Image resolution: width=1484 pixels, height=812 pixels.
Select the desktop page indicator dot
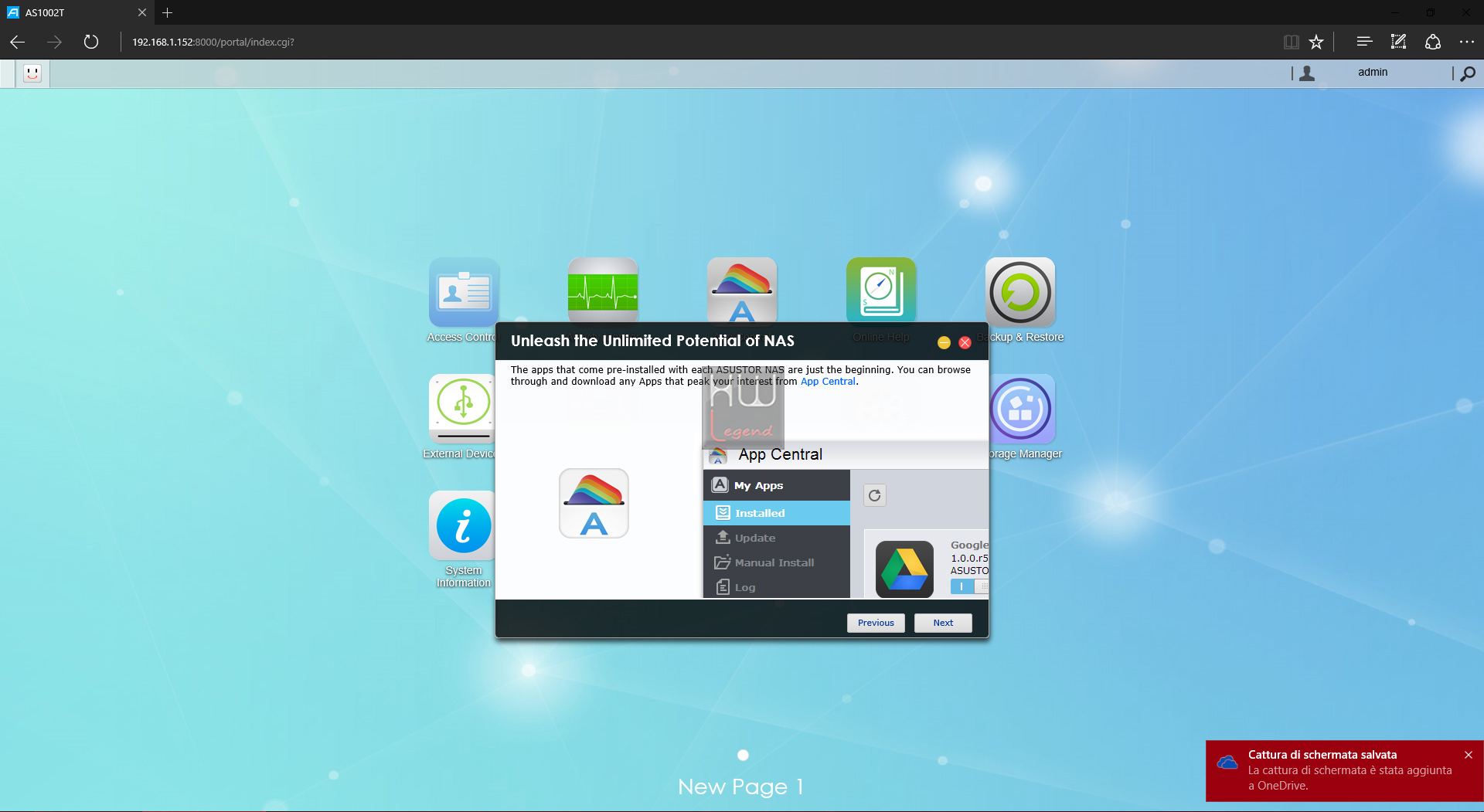click(x=743, y=755)
